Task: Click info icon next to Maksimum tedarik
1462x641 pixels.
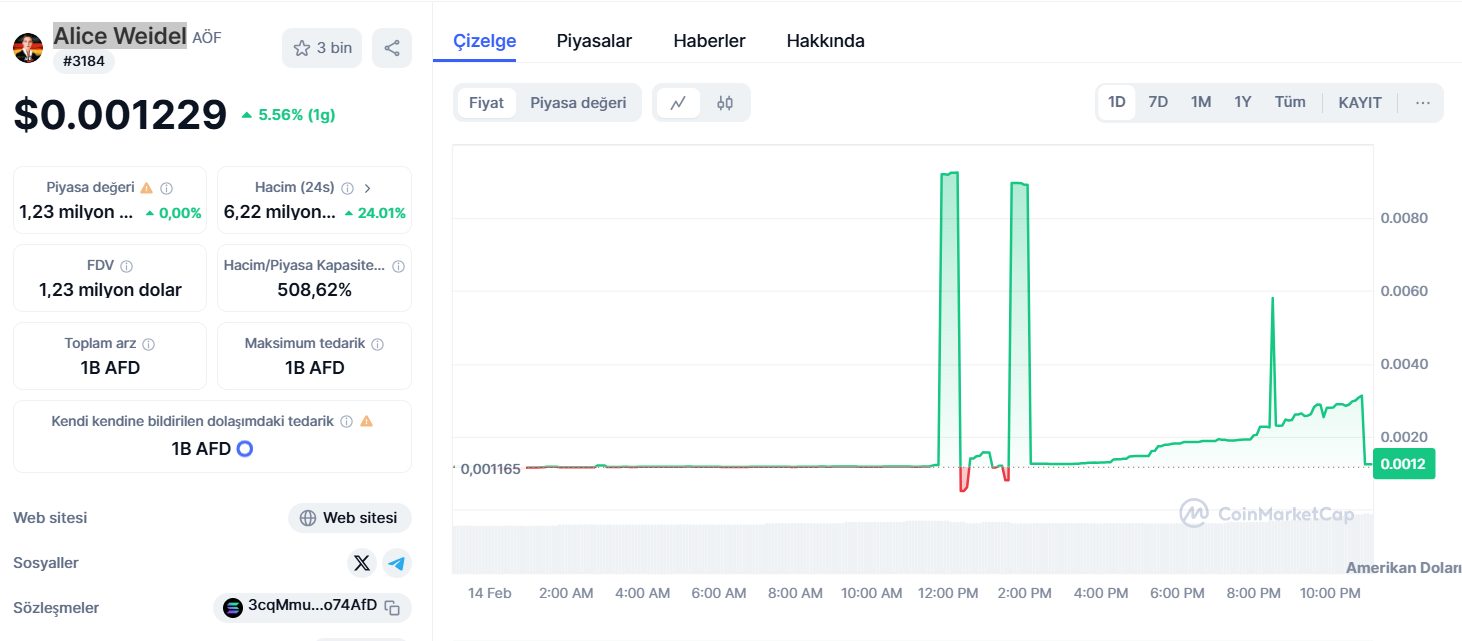Action: [x=377, y=344]
